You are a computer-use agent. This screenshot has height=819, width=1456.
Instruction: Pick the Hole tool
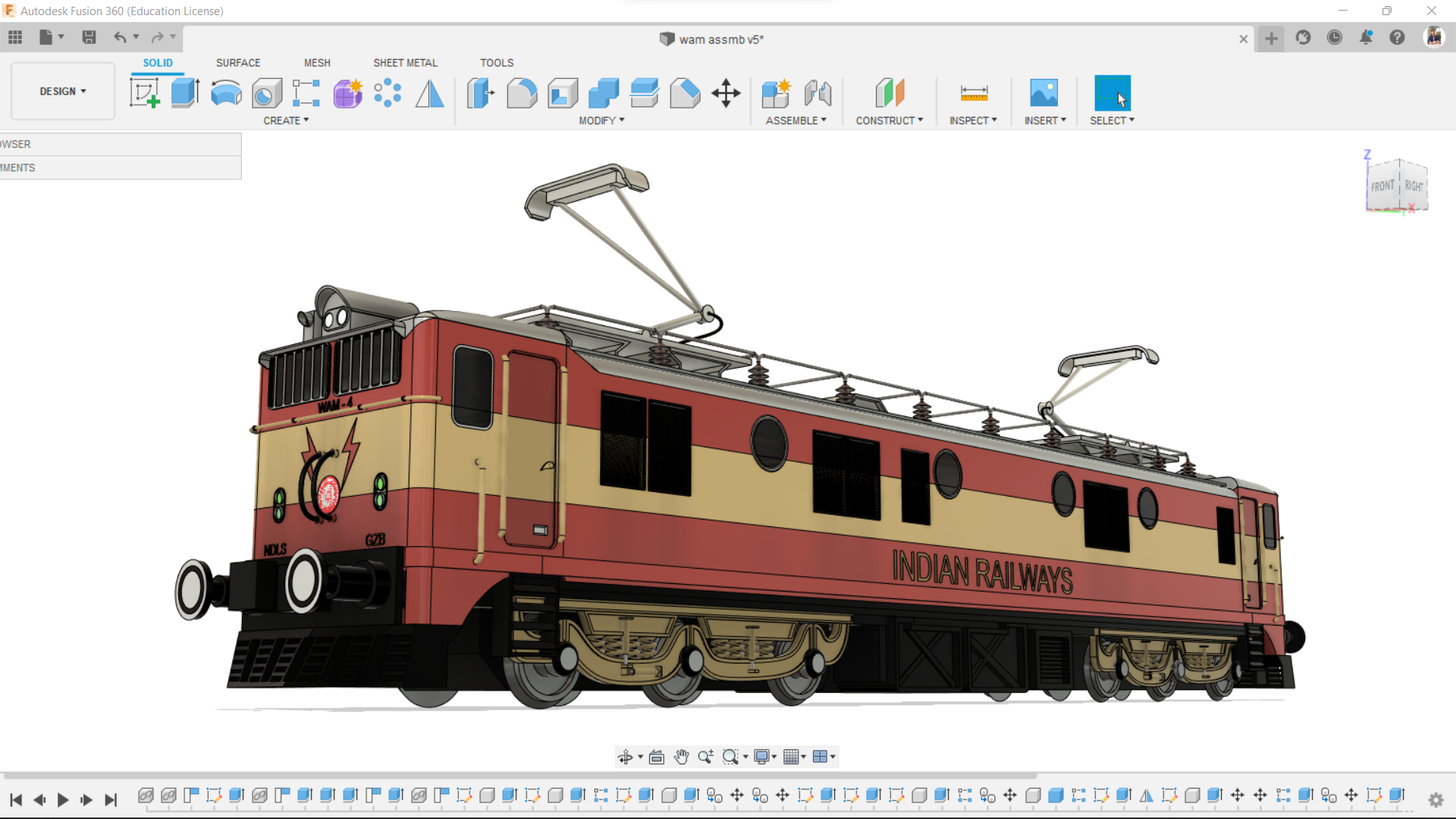pos(267,93)
